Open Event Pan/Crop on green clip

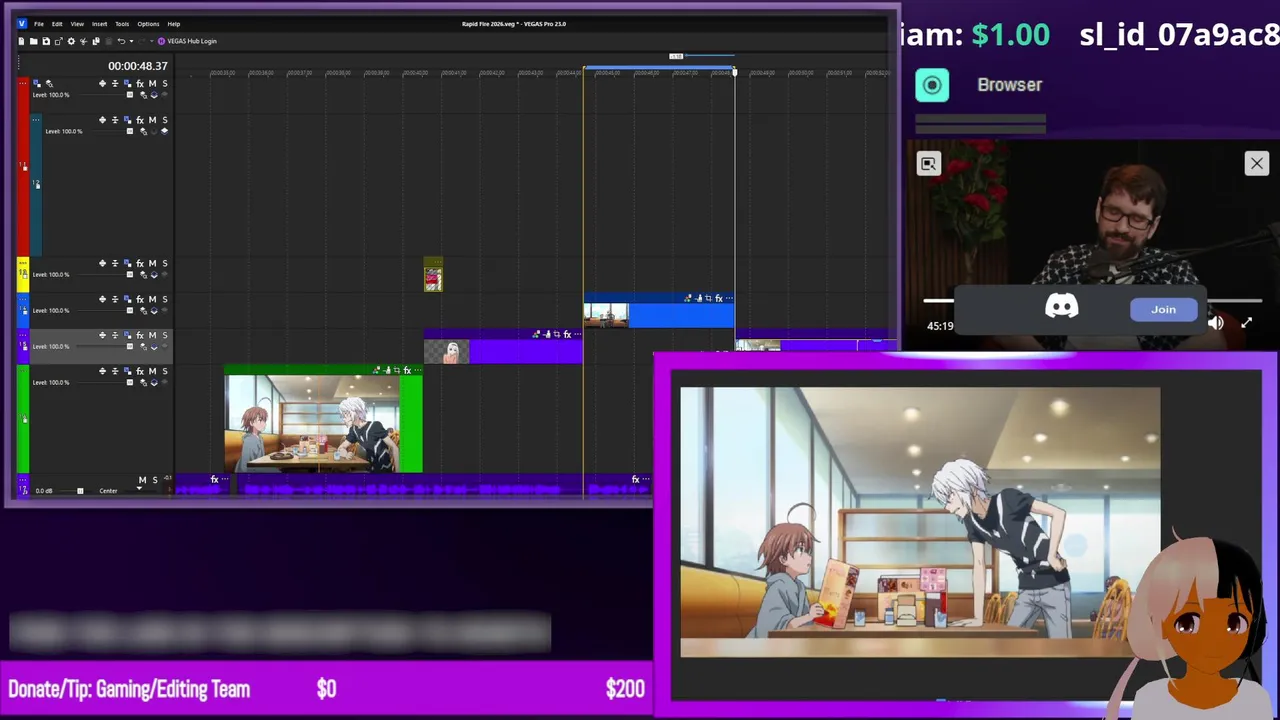396,370
